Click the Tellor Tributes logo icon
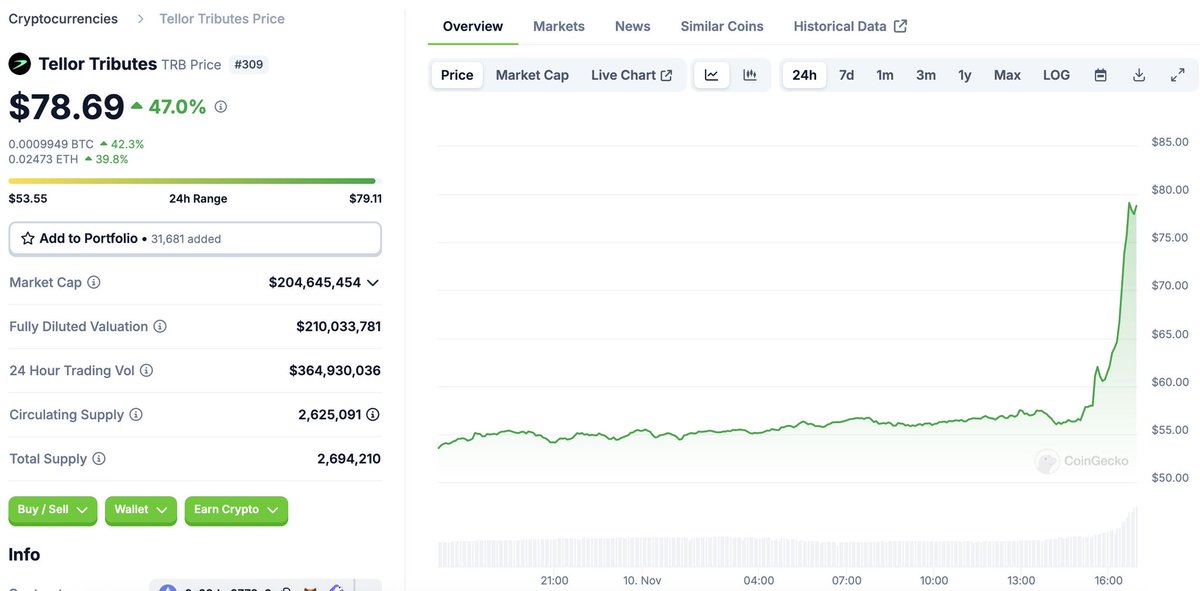 pos(20,64)
